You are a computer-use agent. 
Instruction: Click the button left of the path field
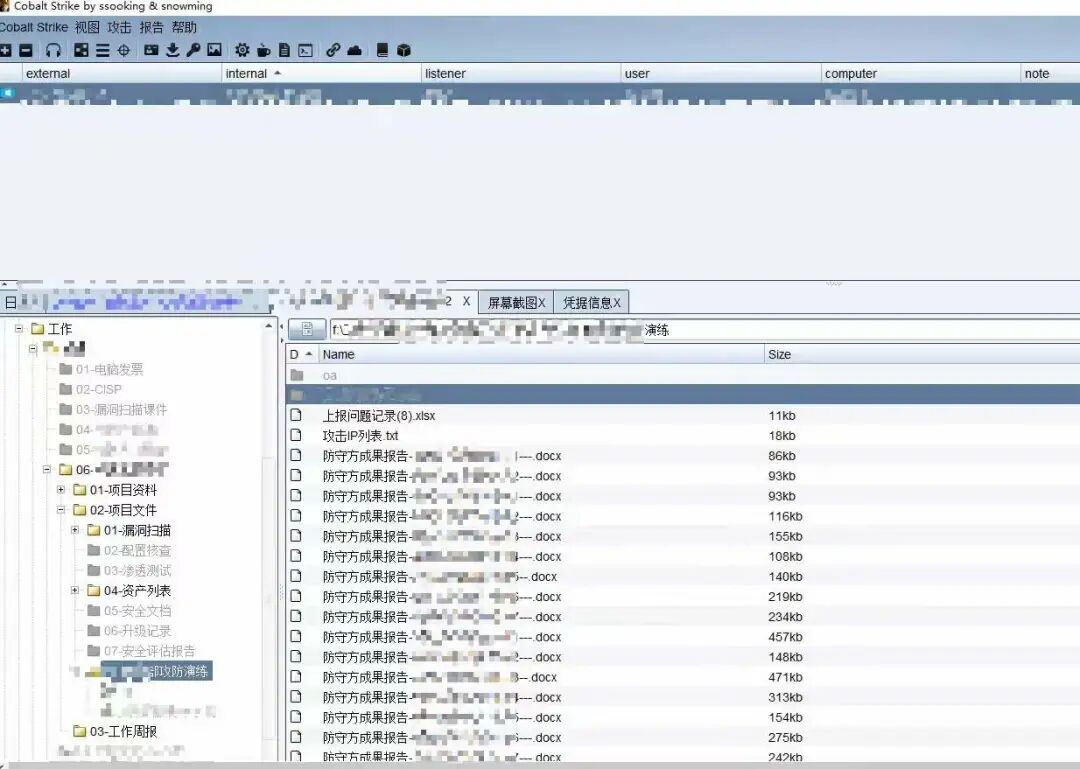click(x=307, y=329)
